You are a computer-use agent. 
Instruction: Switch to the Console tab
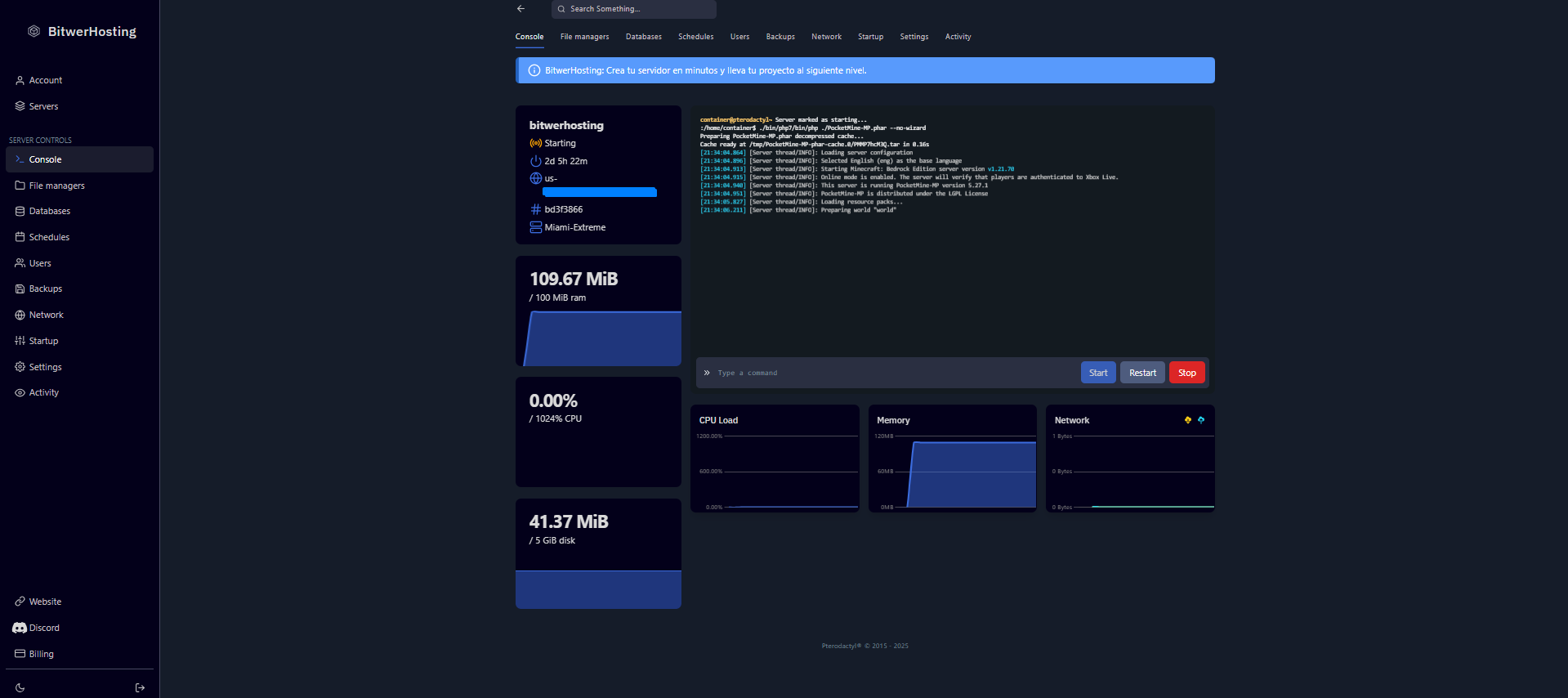coord(529,37)
